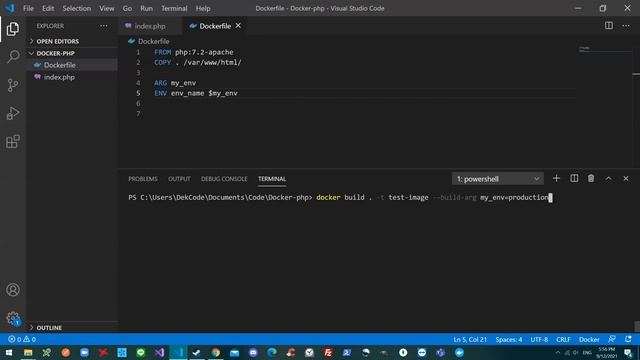
Task: Open the Search view in activity bar
Action: (x=13, y=57)
